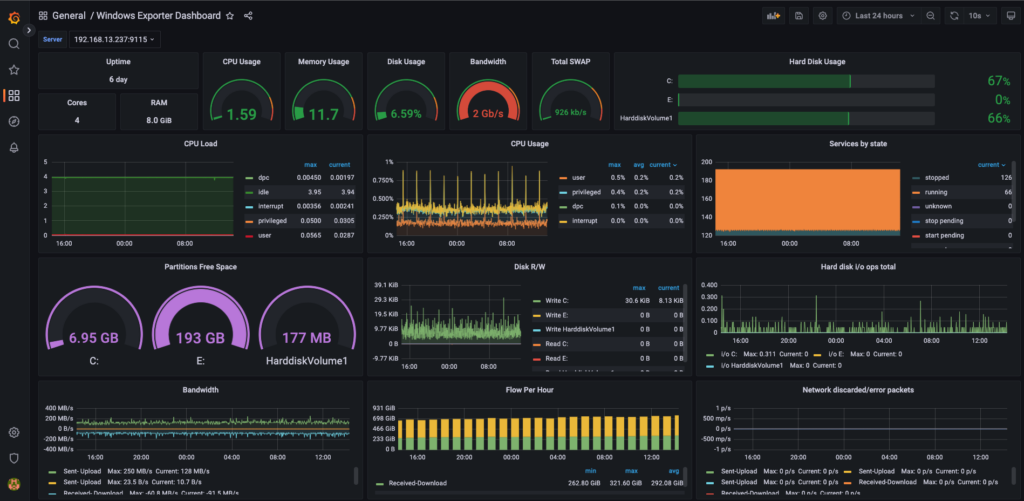The width and height of the screenshot is (1024, 501).
Task: Open the Server Admin shield icon
Action: coord(14,459)
